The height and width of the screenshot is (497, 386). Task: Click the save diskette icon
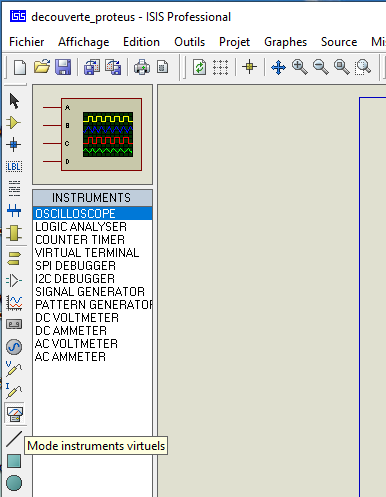click(63, 67)
